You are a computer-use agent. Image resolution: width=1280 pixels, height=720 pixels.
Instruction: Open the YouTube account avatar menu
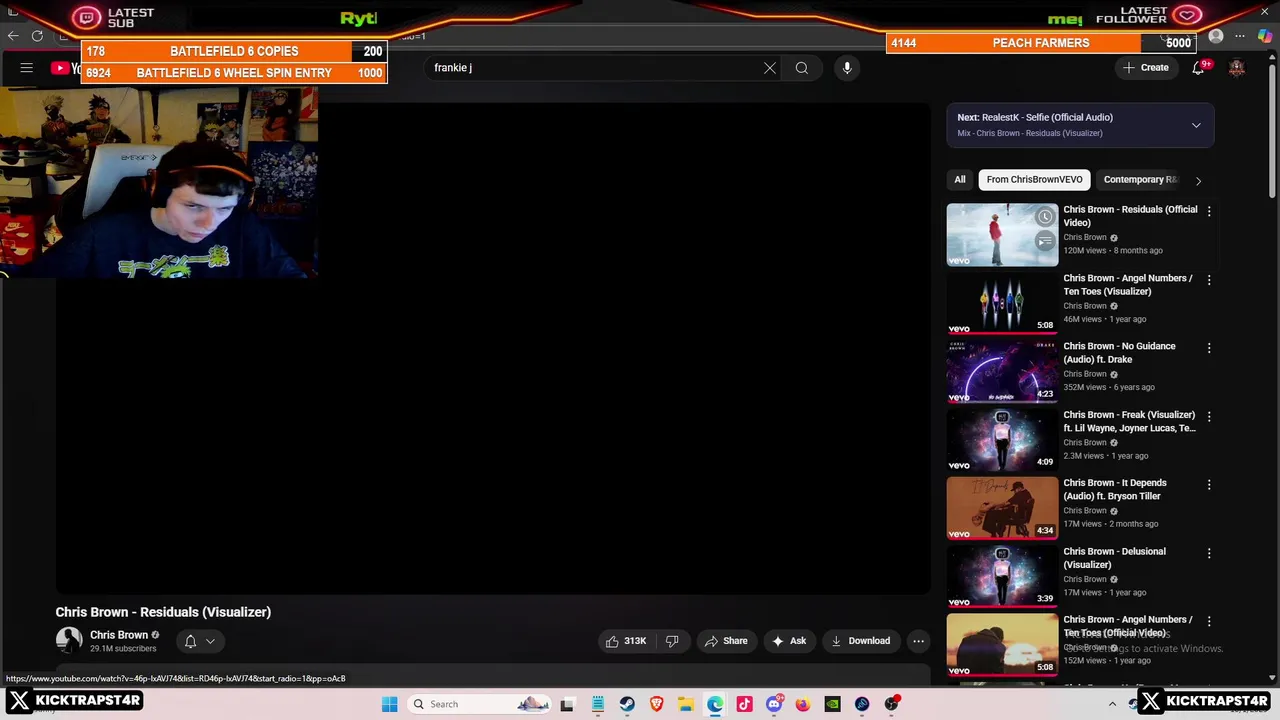(1237, 68)
